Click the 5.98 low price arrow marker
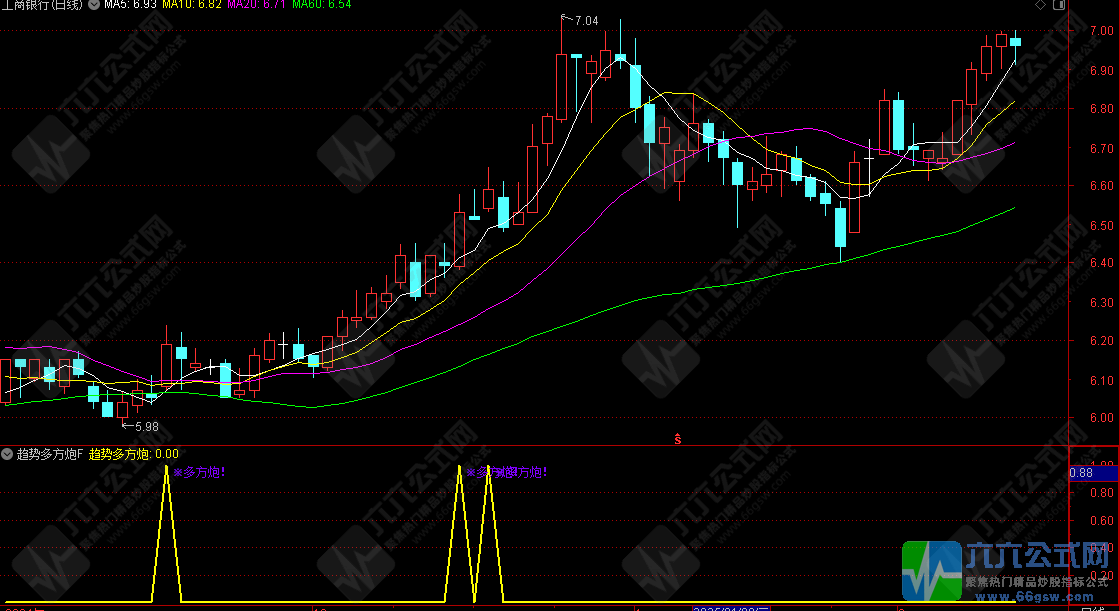 tap(141, 426)
